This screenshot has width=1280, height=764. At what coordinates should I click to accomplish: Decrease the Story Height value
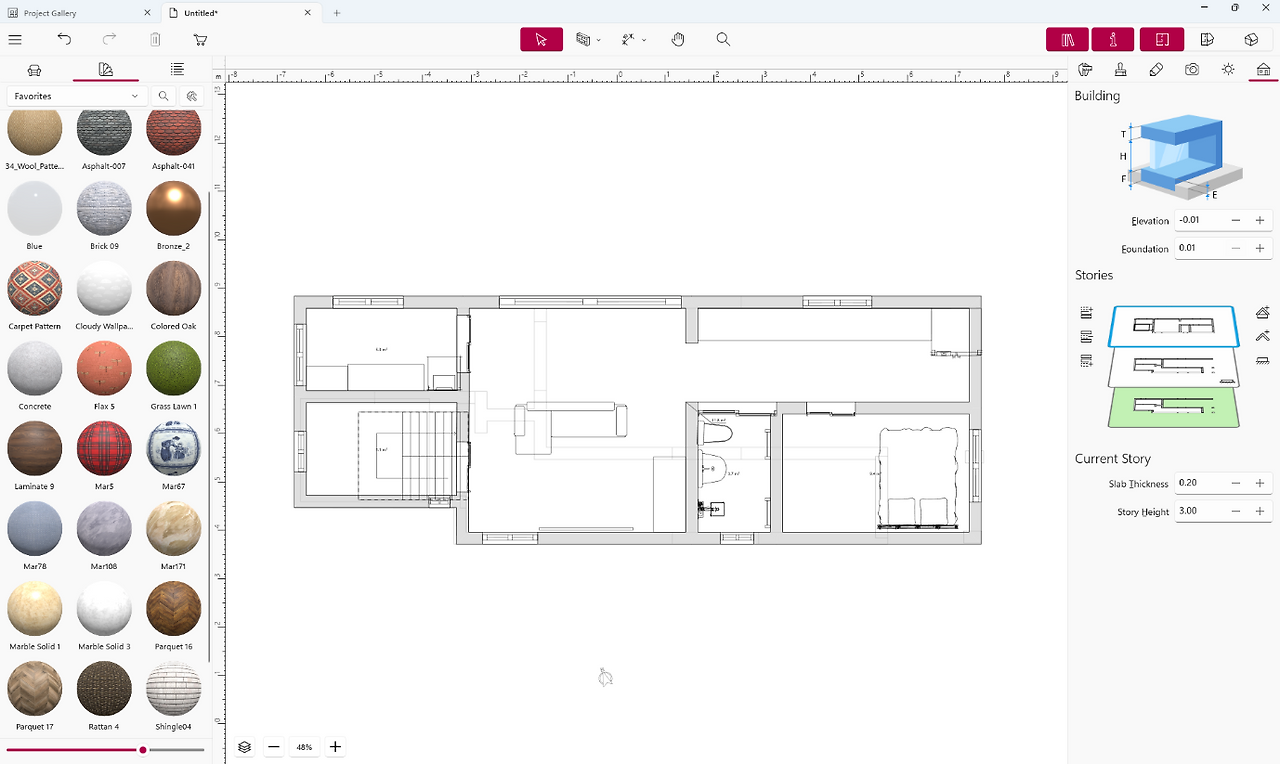[1236, 511]
